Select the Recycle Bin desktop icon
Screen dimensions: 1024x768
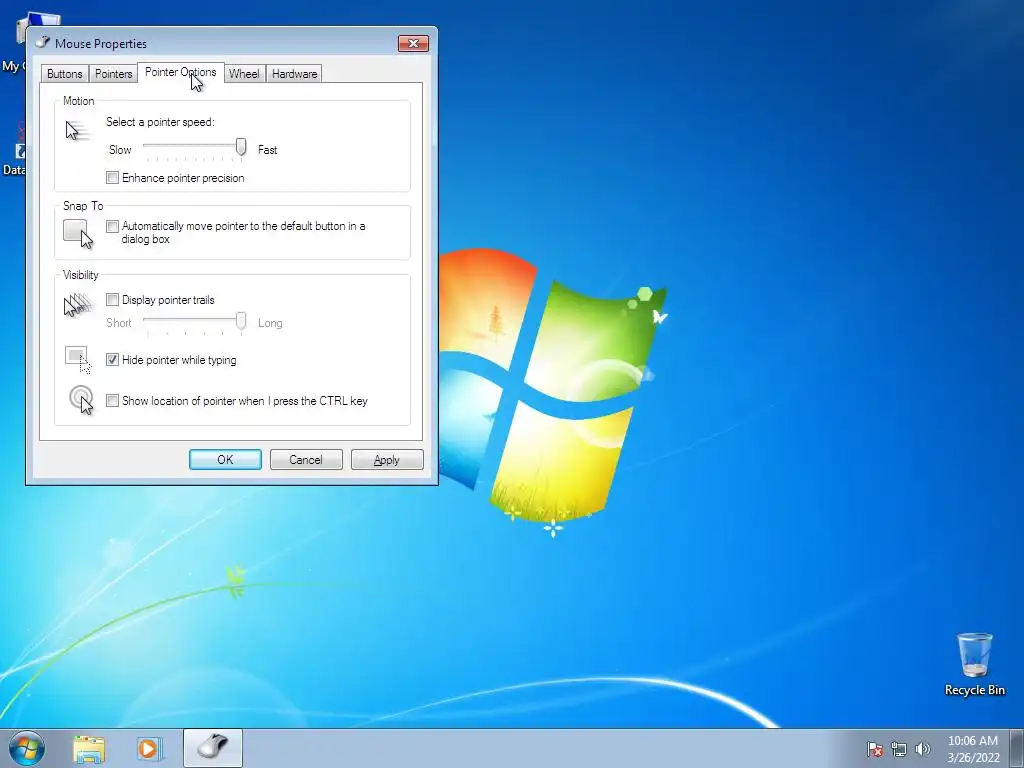pyautogui.click(x=974, y=664)
